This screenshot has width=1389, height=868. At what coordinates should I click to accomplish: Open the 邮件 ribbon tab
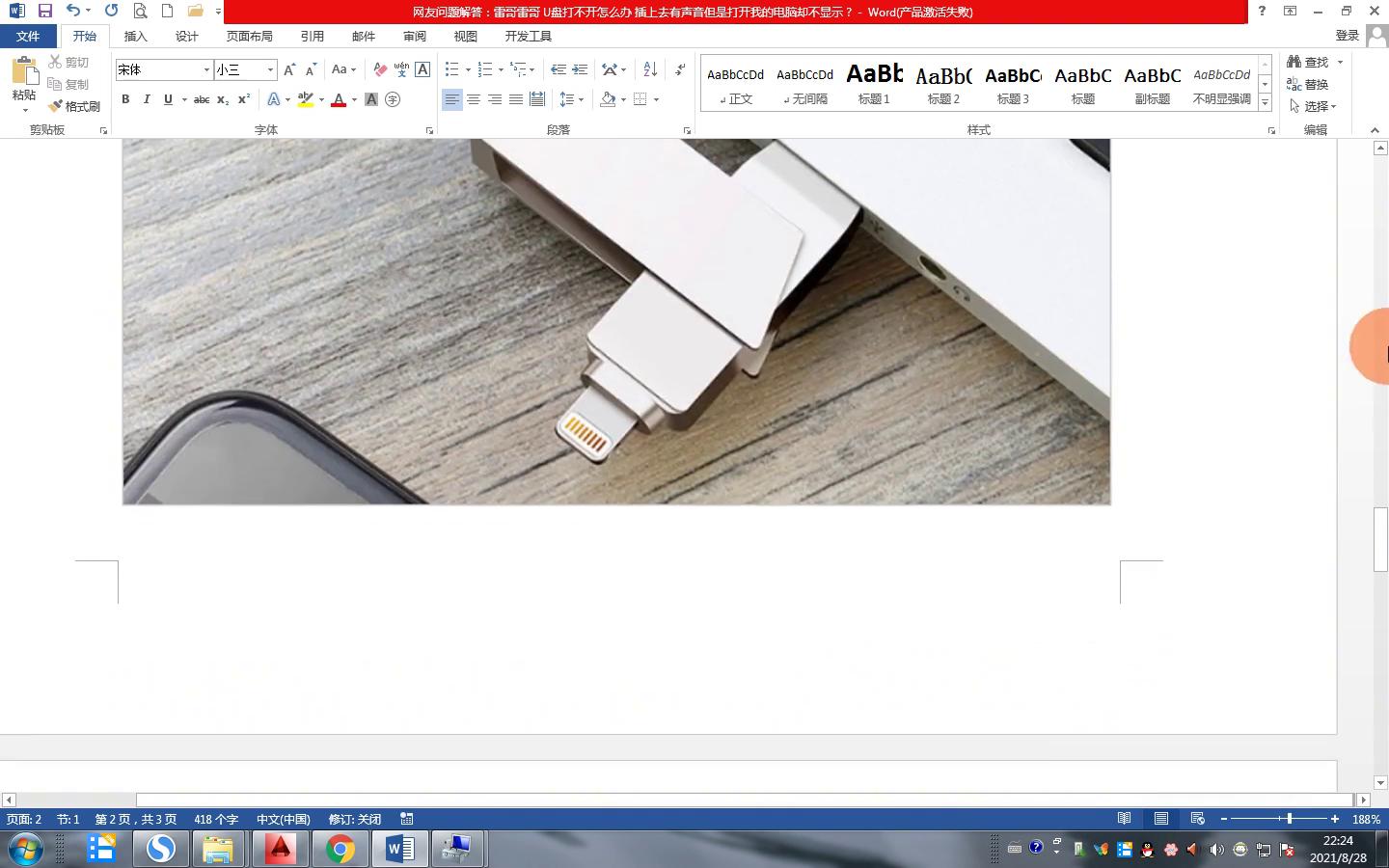point(363,36)
